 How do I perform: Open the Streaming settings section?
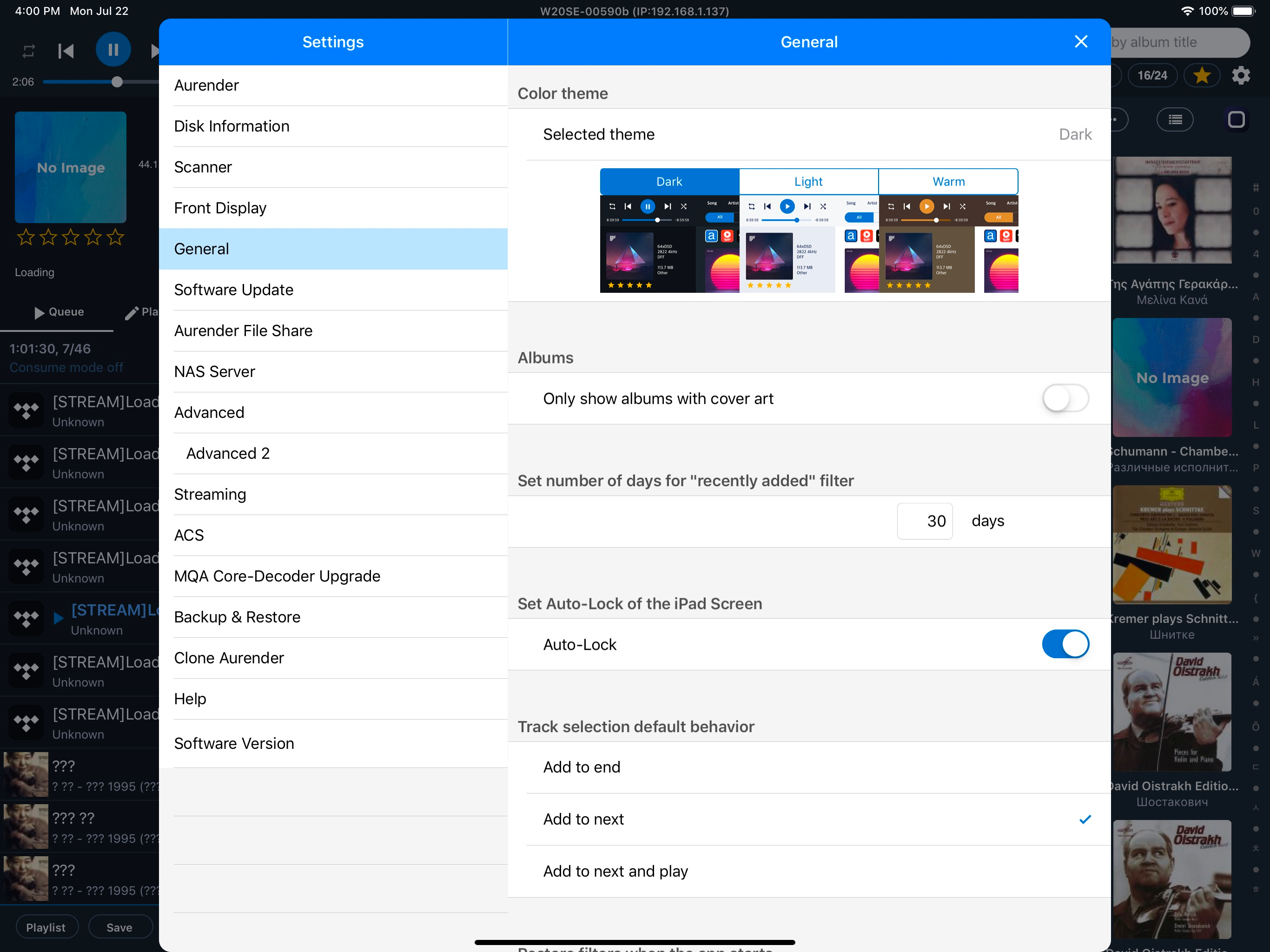[210, 495]
